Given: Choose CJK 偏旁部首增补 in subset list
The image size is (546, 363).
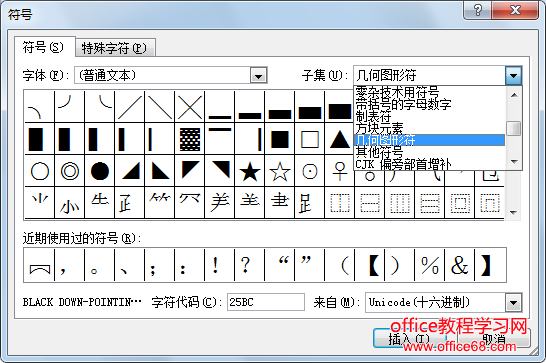Looking at the screenshot, I should (x=429, y=164).
